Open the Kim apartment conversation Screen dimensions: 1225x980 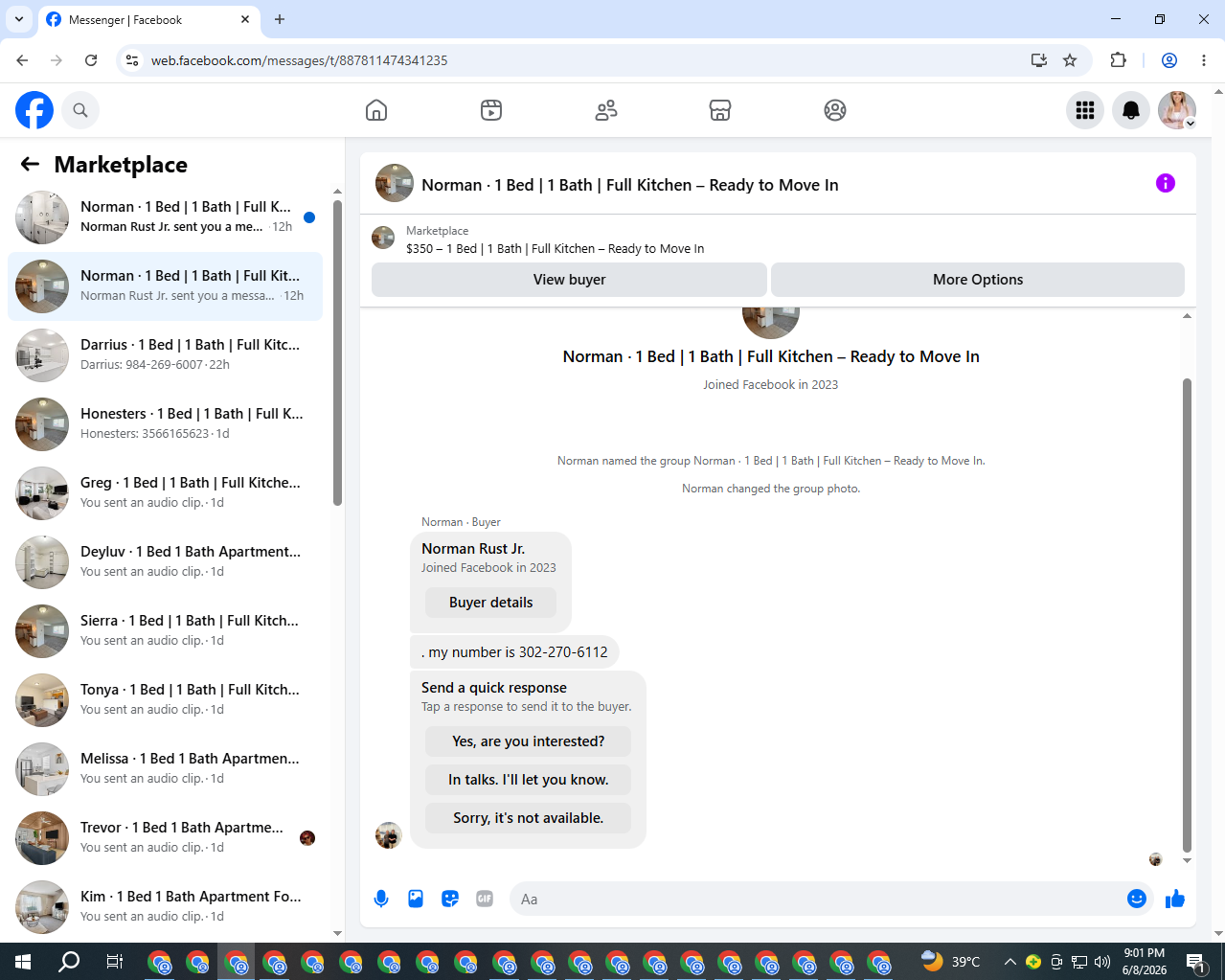point(165,907)
